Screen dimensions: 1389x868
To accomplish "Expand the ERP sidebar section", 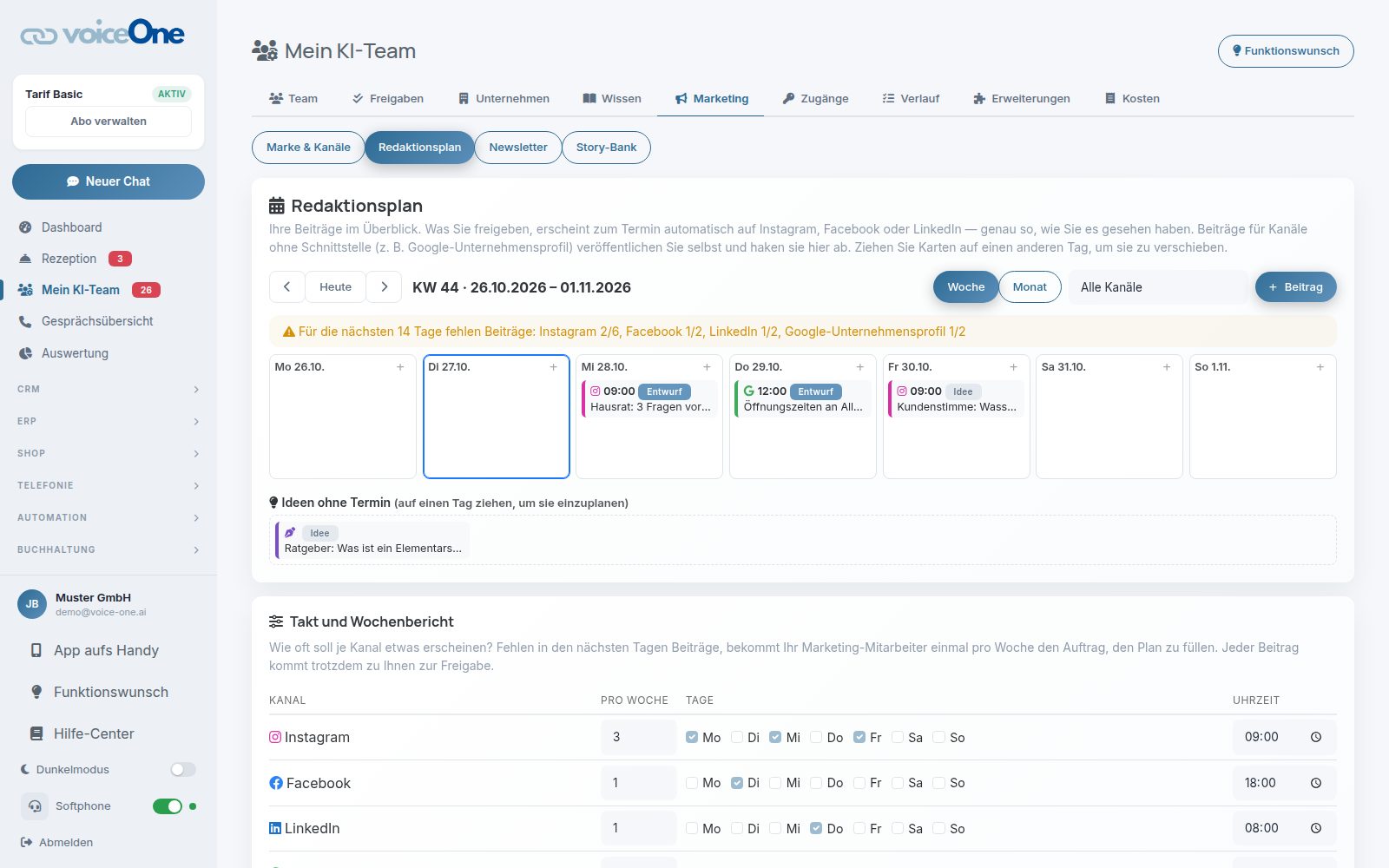I will click(x=109, y=422).
